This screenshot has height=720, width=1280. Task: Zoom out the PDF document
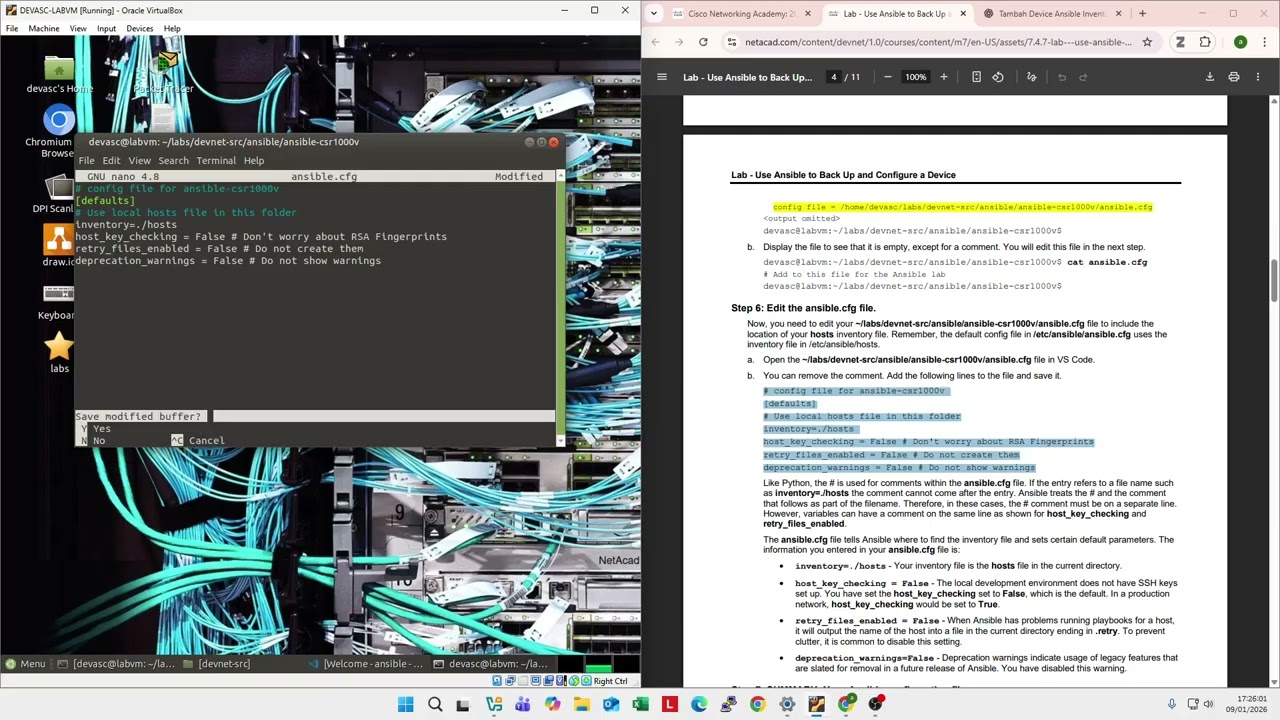887,77
